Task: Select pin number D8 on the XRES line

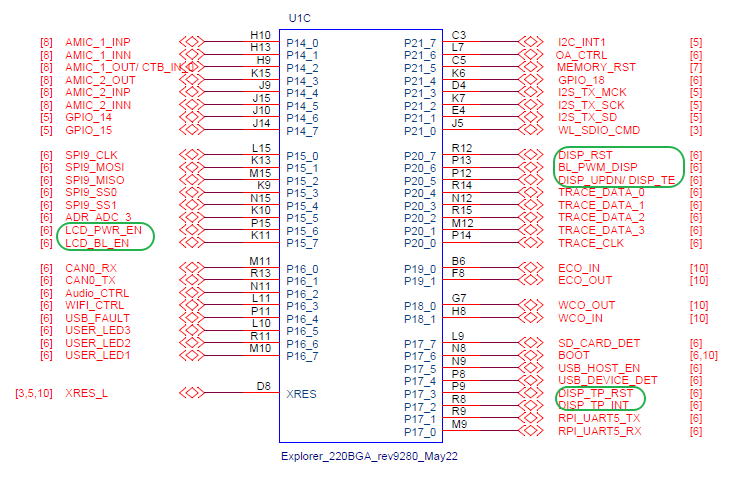Action: tap(263, 385)
